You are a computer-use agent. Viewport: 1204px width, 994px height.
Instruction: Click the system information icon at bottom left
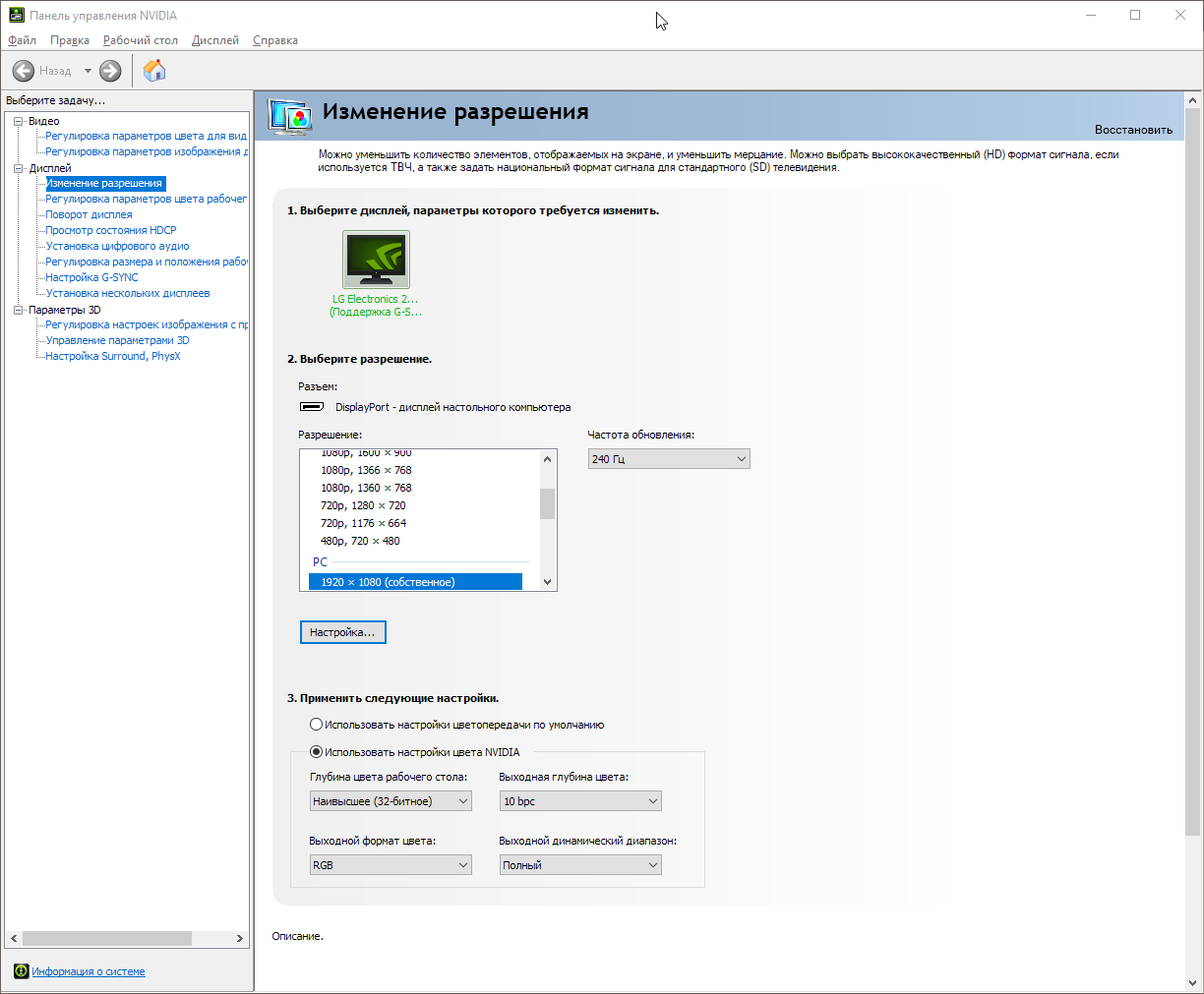click(21, 971)
